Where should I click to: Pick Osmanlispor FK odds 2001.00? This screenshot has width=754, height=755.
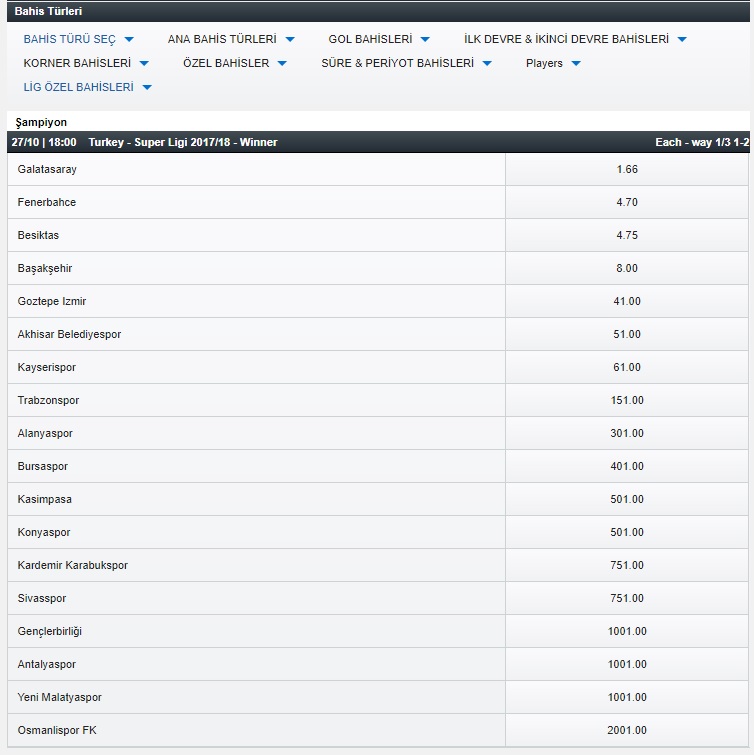point(627,730)
